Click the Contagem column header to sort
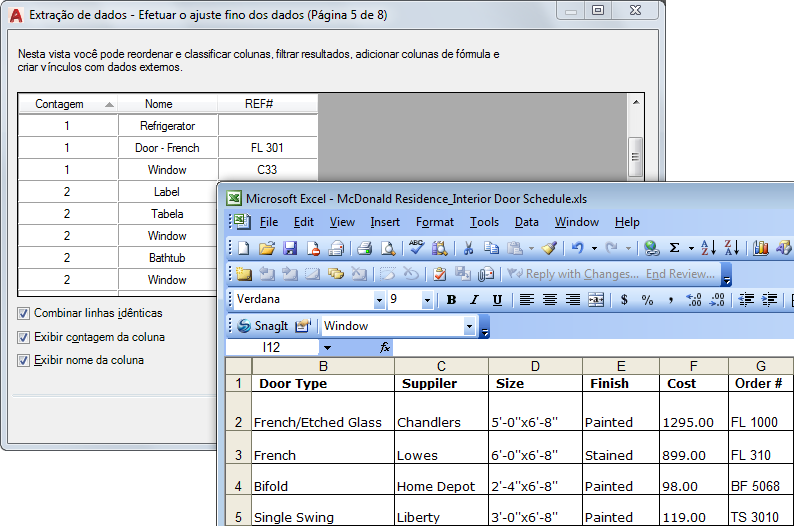This screenshot has width=794, height=526. click(68, 104)
